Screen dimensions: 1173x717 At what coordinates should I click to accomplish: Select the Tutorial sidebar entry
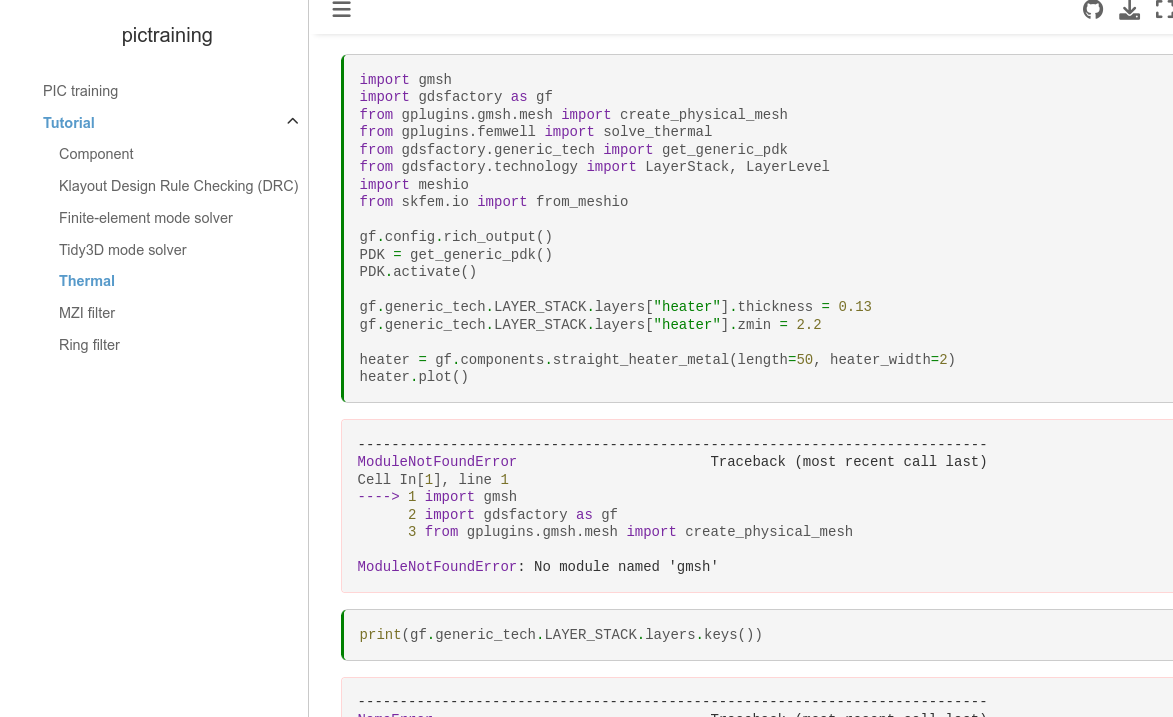click(x=68, y=123)
